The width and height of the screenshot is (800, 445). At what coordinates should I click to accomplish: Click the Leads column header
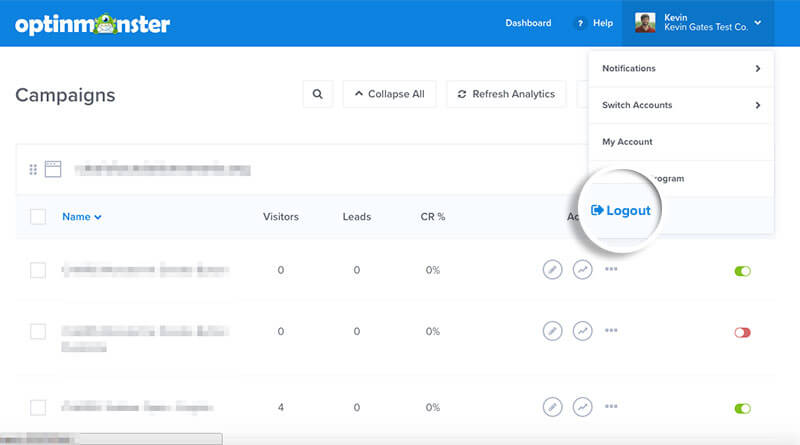357,217
